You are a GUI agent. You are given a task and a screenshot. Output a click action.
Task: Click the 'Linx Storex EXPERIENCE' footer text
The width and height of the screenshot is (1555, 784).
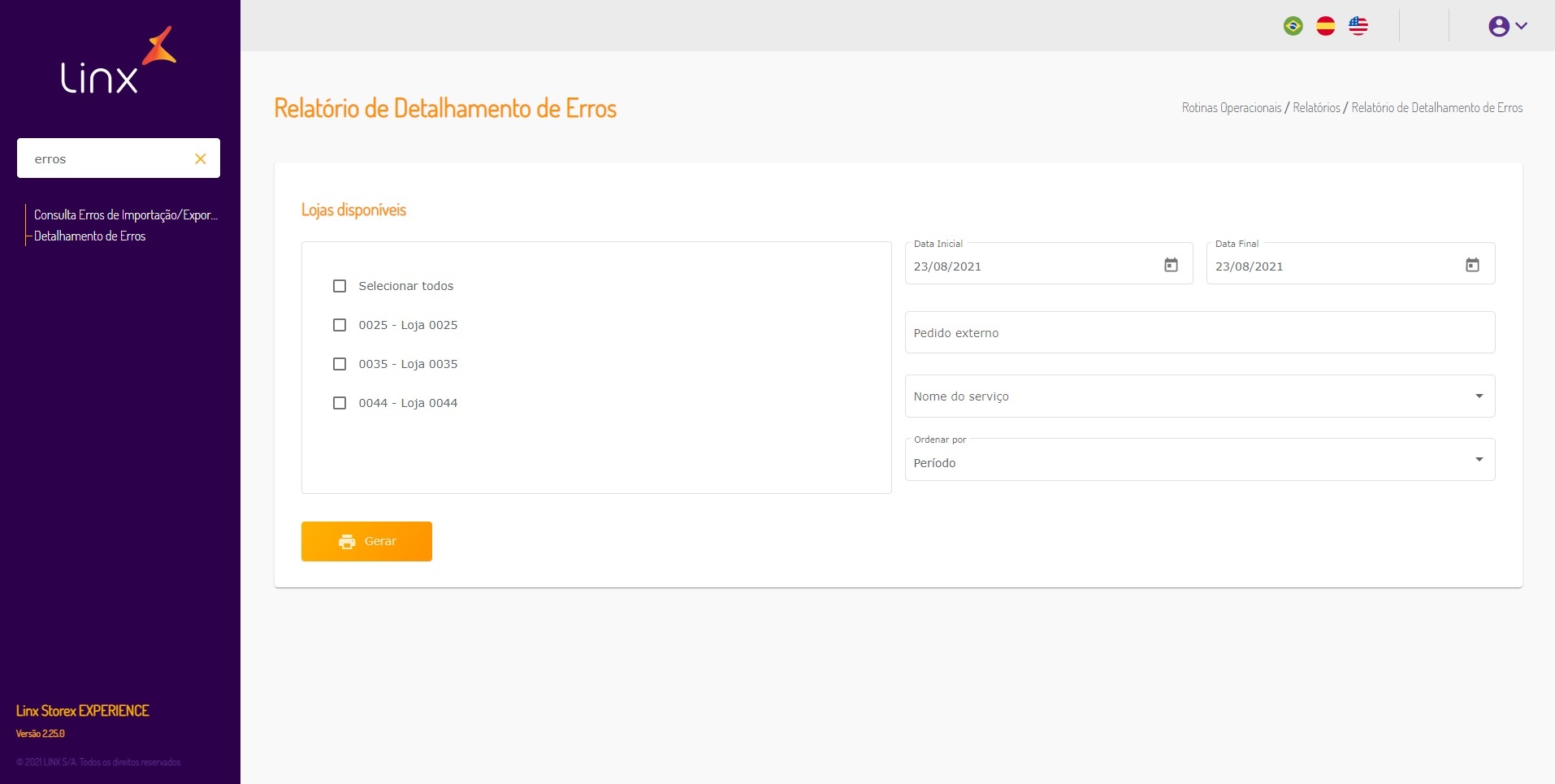[x=83, y=711]
